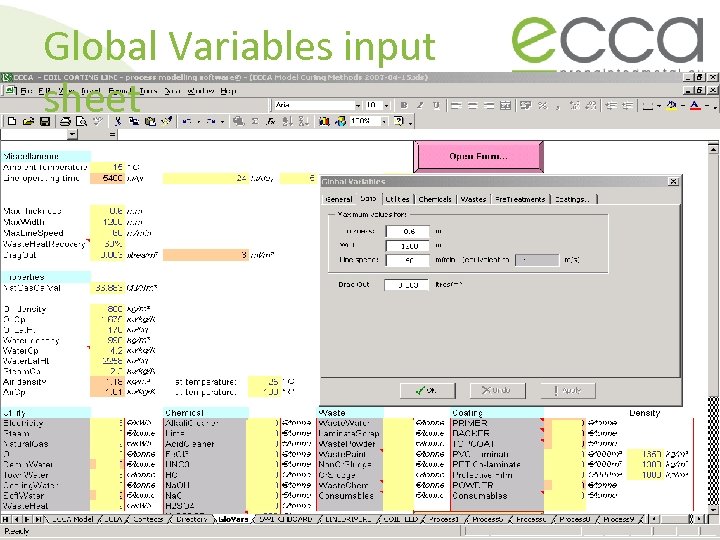The image size is (720, 540).
Task: Apply yellow Fill Color bucket
Action: coord(672,106)
